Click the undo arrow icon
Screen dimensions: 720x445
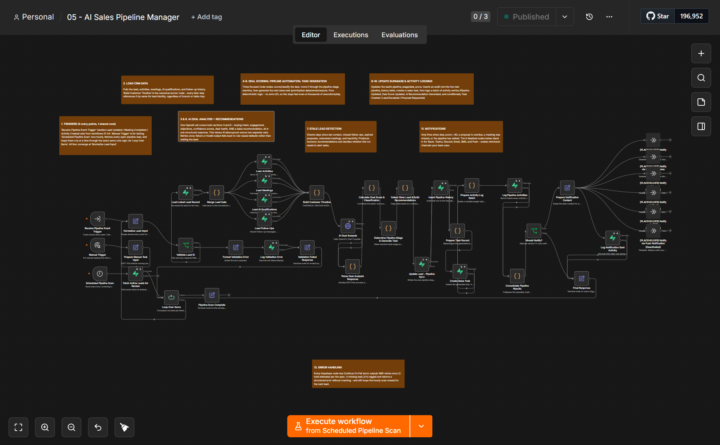tap(98, 427)
